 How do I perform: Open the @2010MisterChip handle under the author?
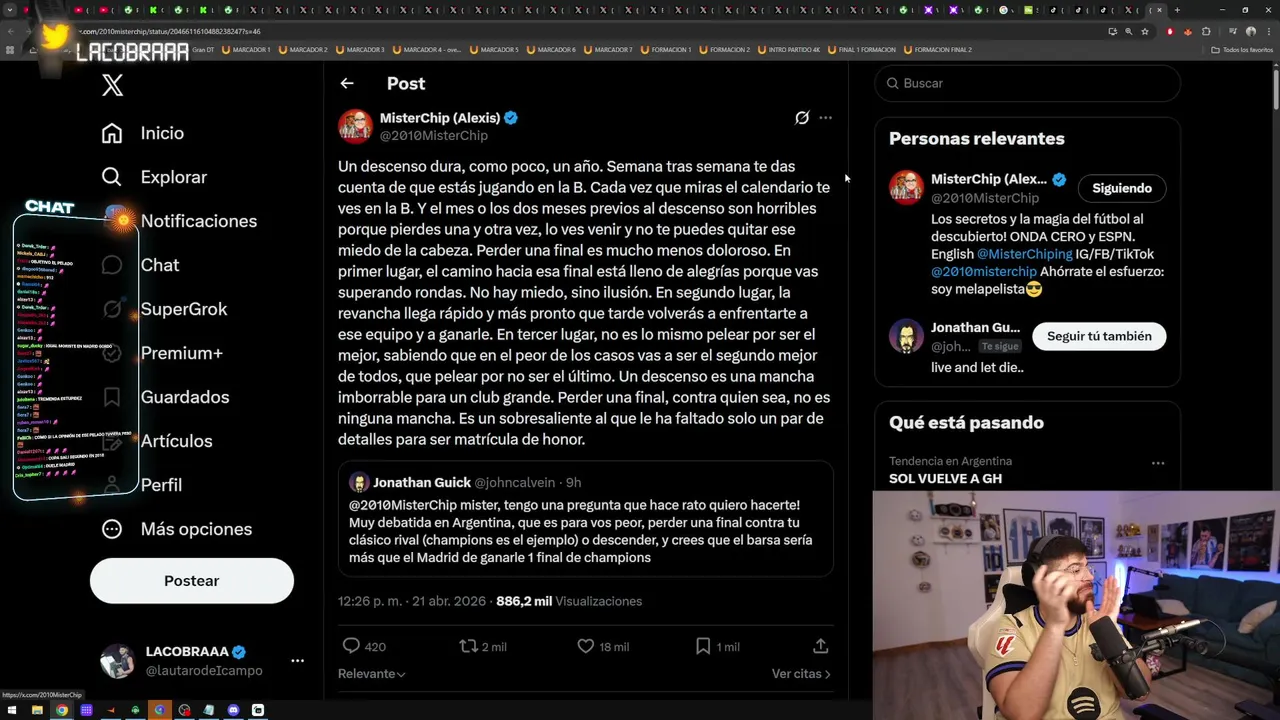click(x=434, y=136)
